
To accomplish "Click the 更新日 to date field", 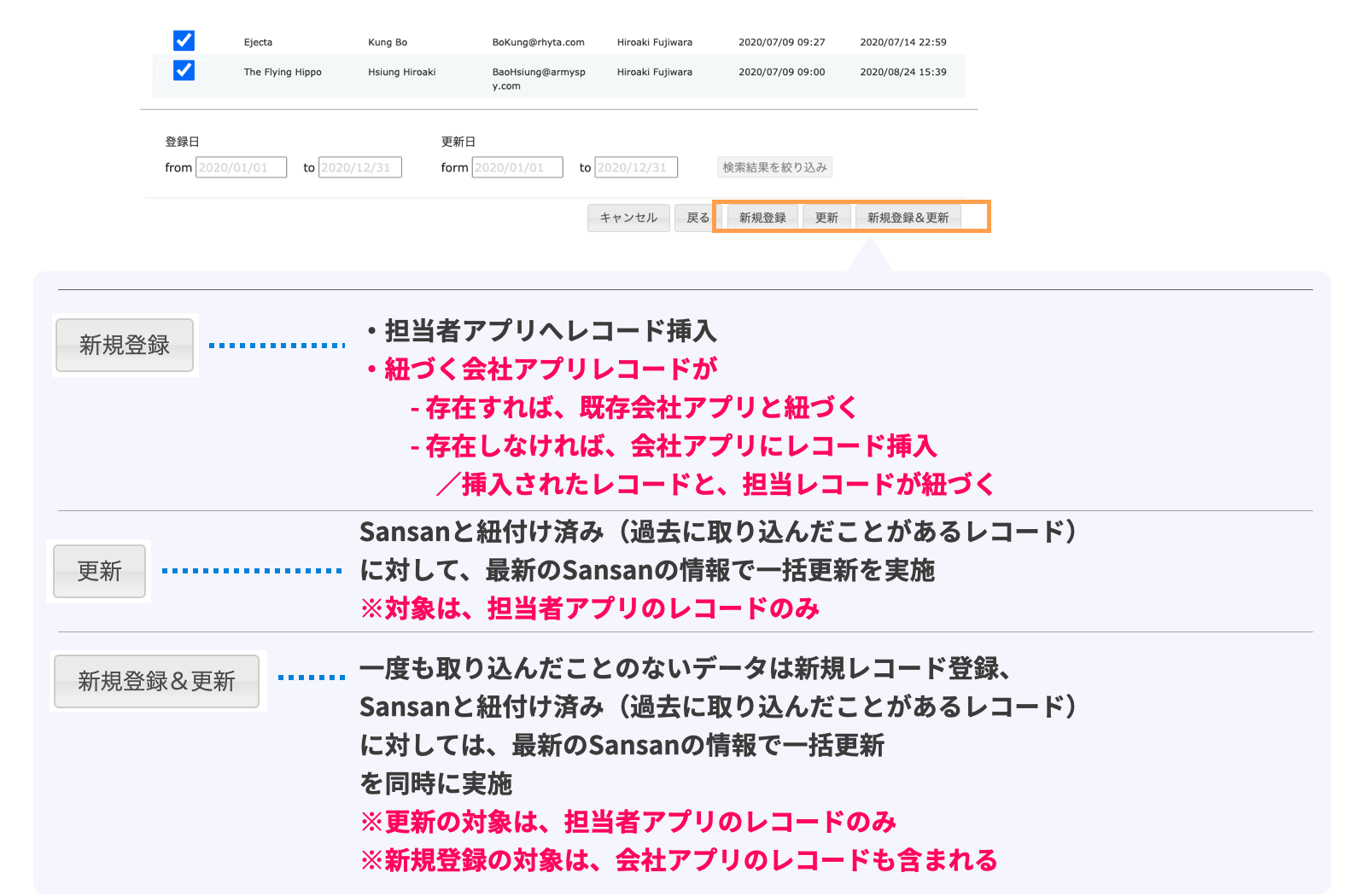I will [x=636, y=167].
